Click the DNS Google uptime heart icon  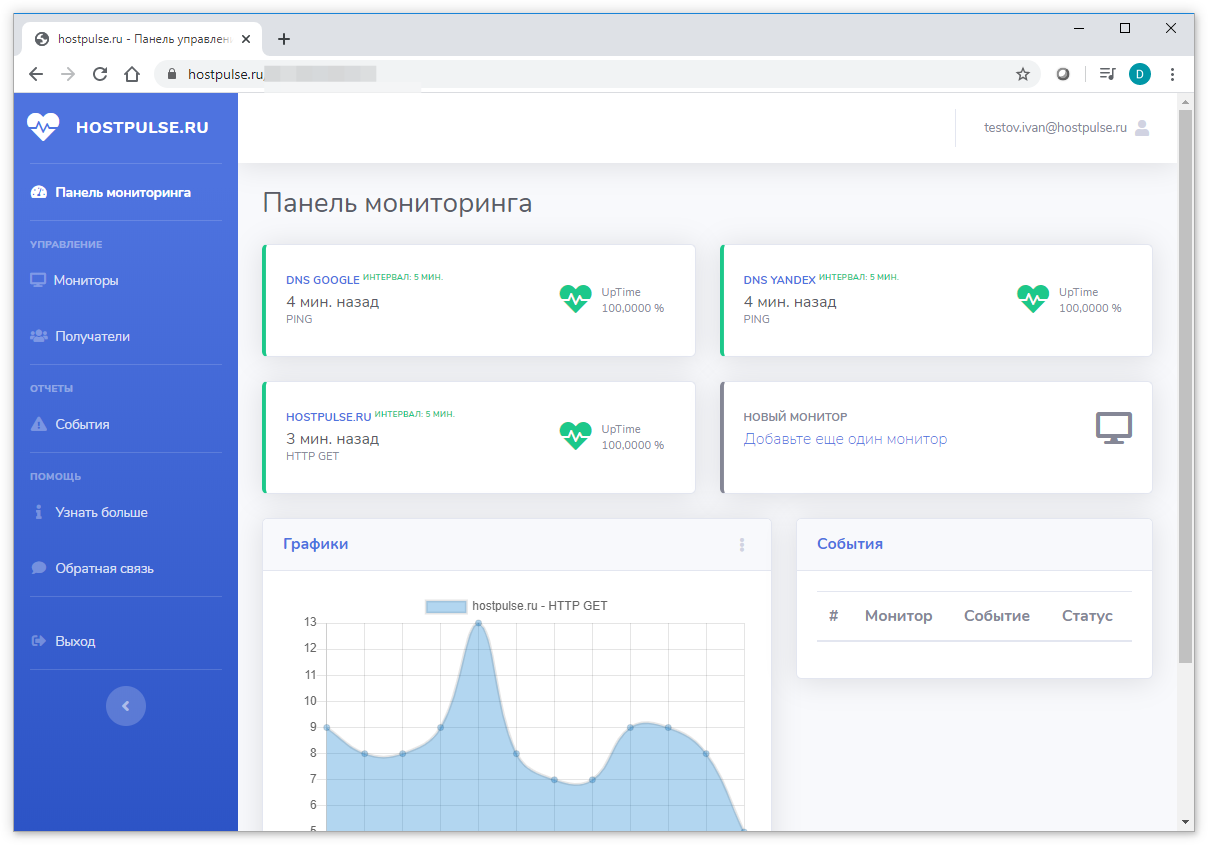click(x=575, y=299)
